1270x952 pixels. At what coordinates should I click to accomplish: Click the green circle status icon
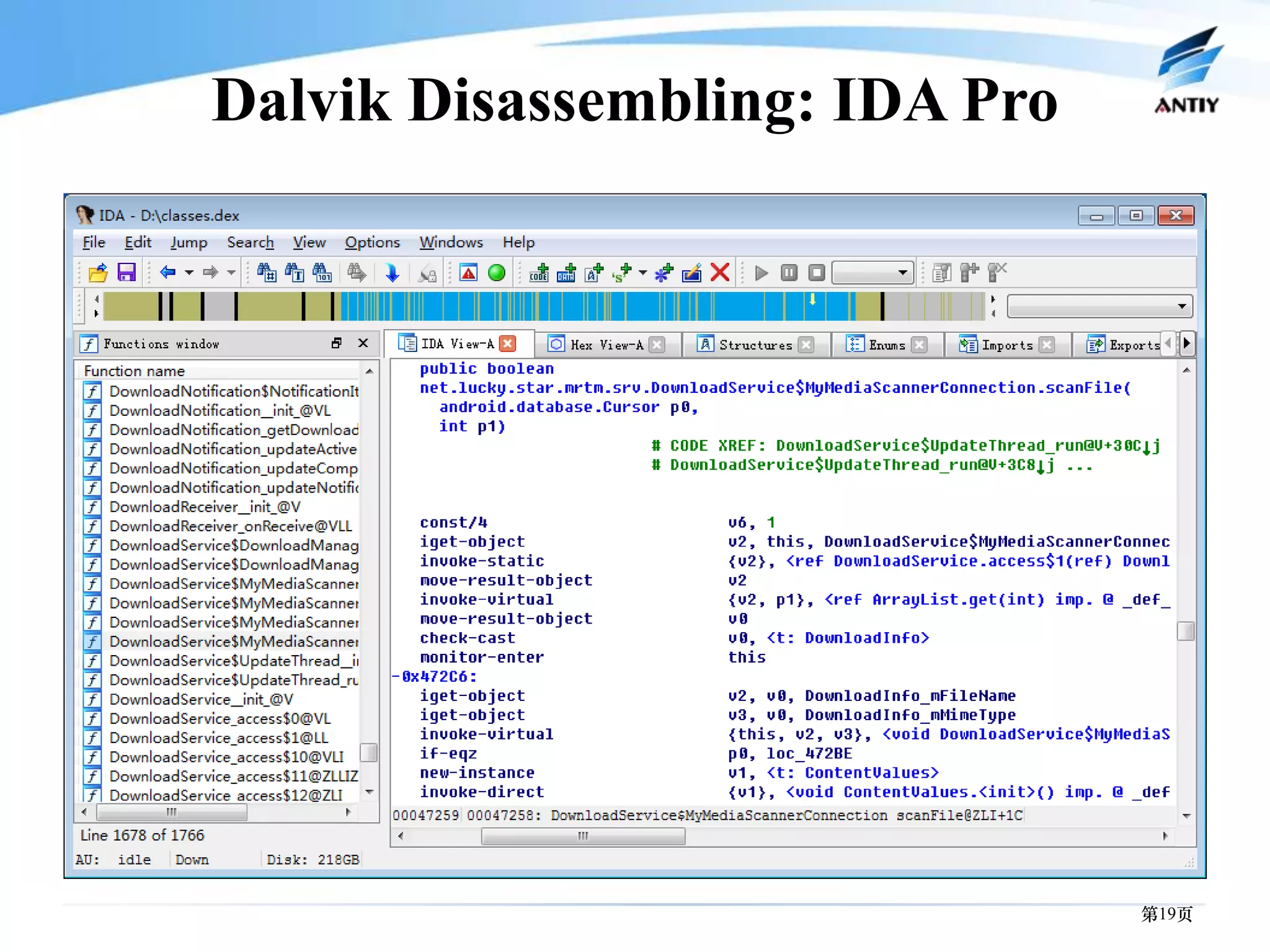pos(497,273)
